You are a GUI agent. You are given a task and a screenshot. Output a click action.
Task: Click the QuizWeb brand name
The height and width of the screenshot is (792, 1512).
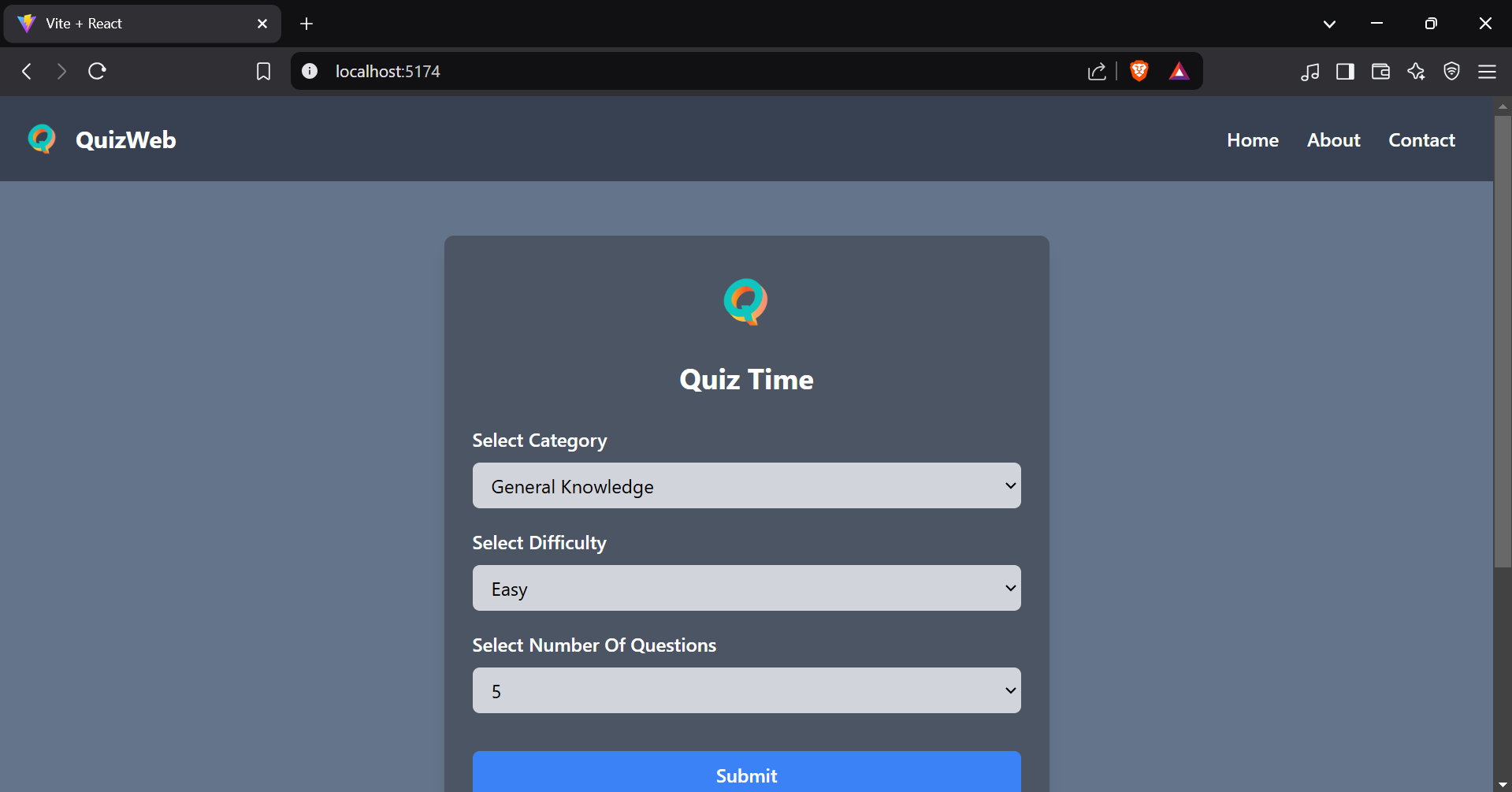126,140
